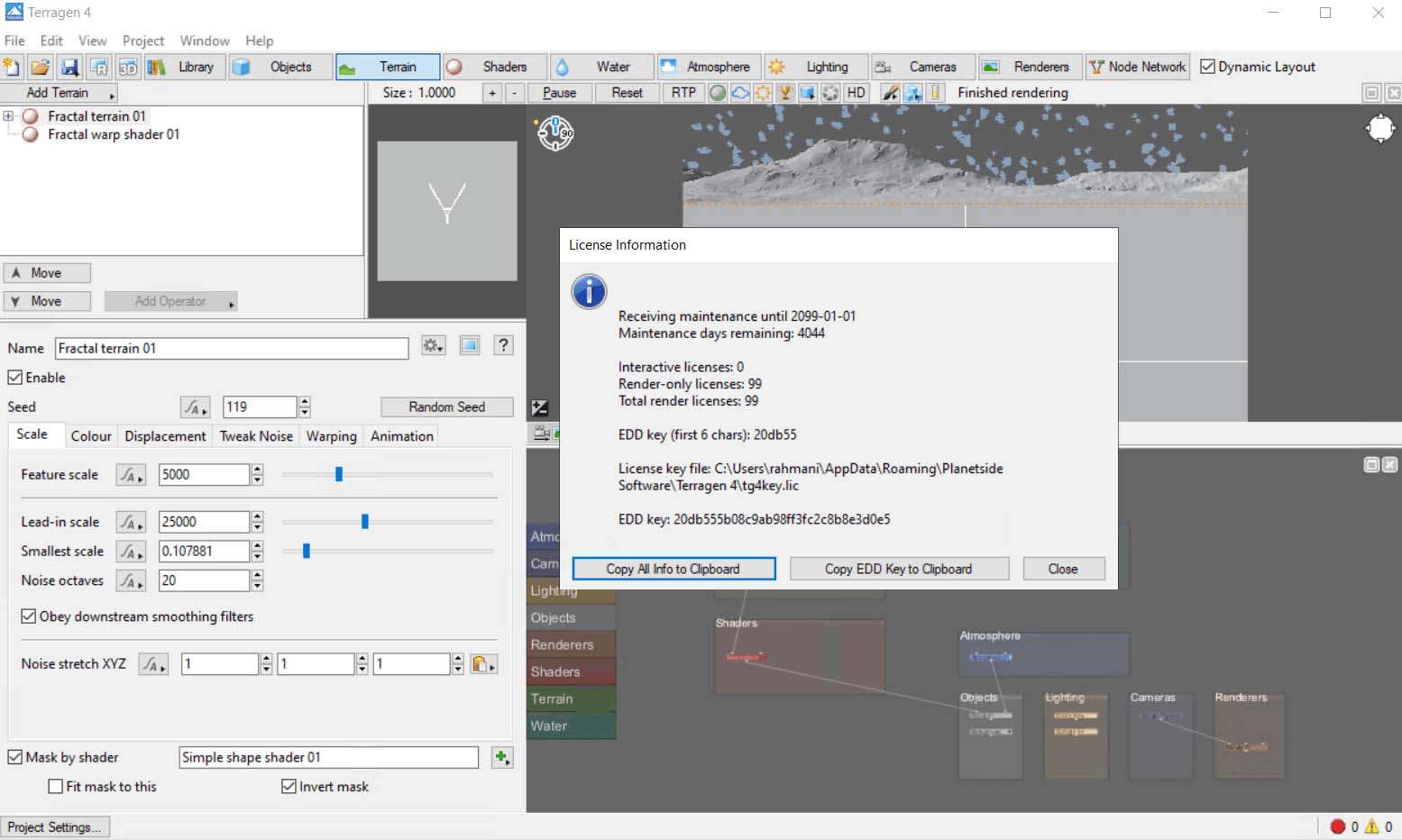The image size is (1402, 840).
Task: Open the Add Terrain dropdown
Action: tap(60, 93)
